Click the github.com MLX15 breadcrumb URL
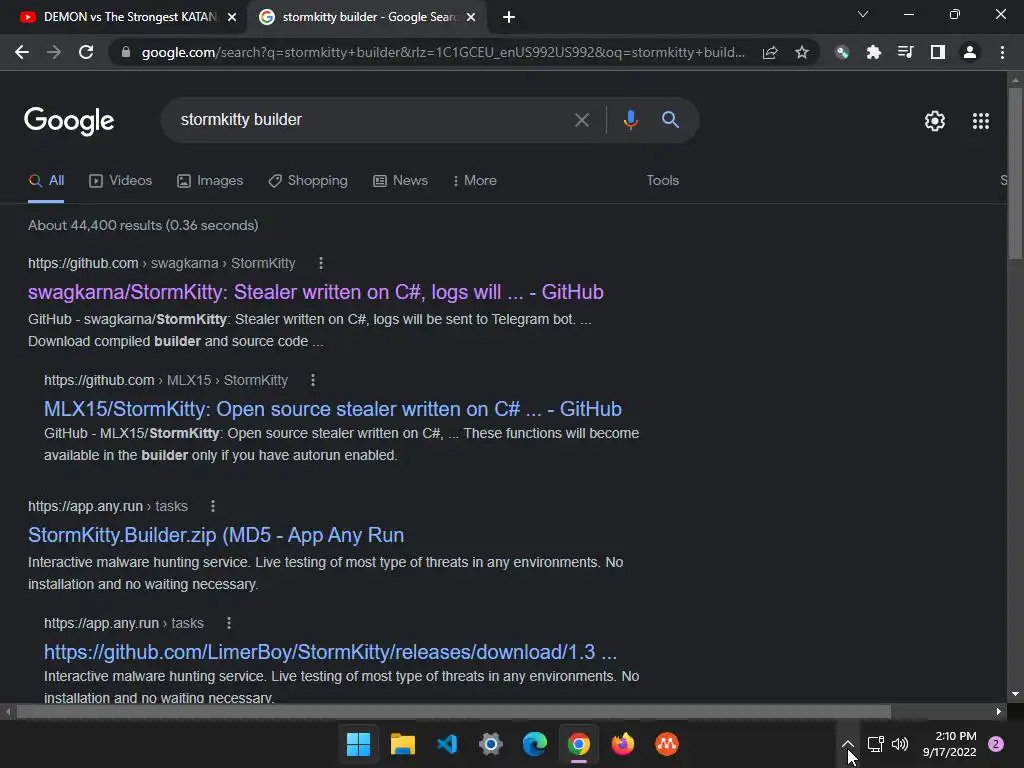Viewport: 1024px width, 768px height. pyautogui.click(x=166, y=380)
